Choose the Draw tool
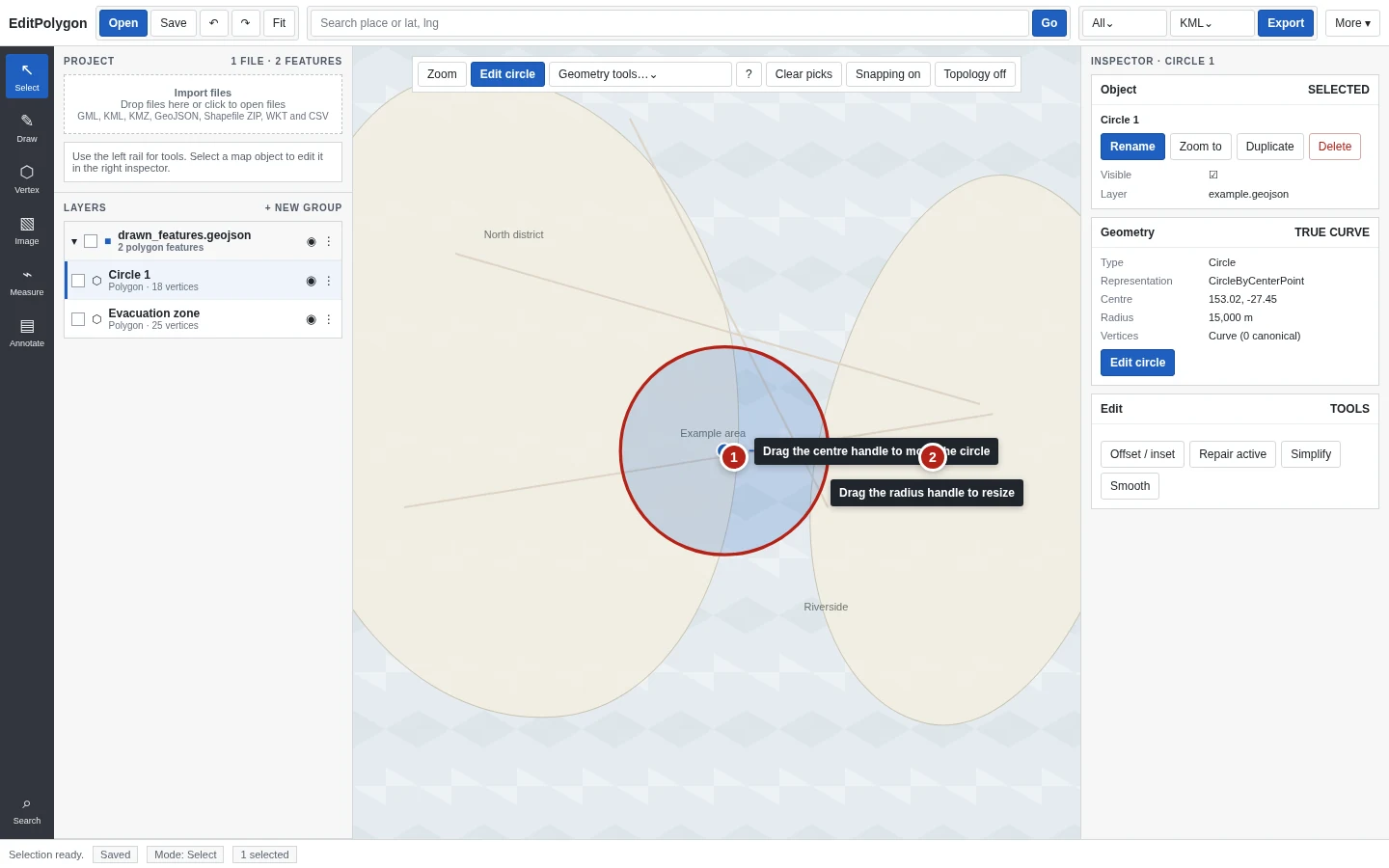Screen dimensions: 1389x868 [x=27, y=127]
